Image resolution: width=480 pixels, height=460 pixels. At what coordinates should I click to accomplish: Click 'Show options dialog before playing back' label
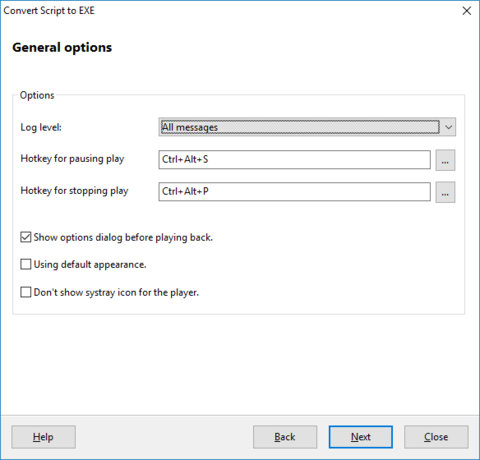(x=123, y=238)
